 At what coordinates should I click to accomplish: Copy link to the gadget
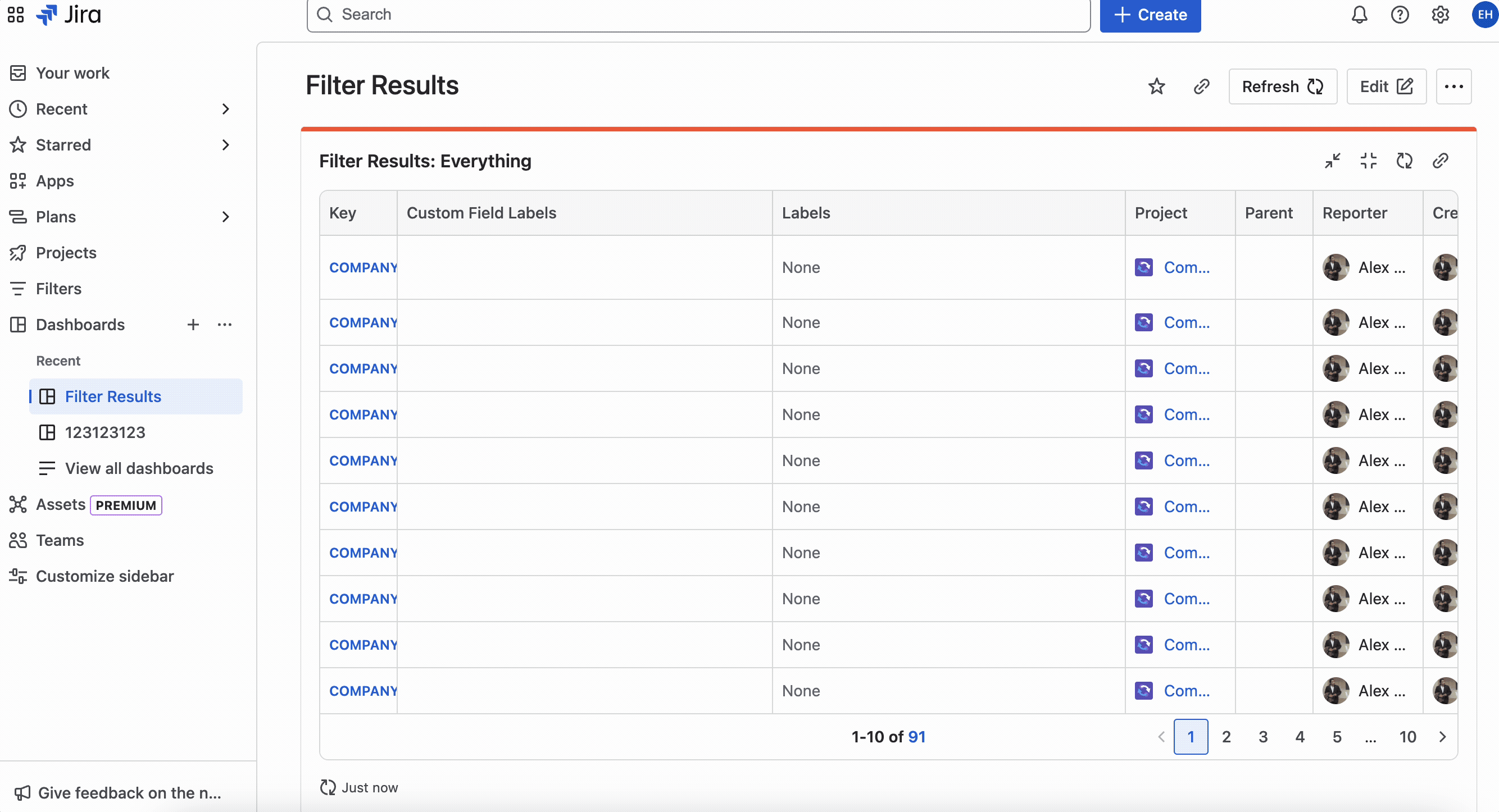(1440, 161)
